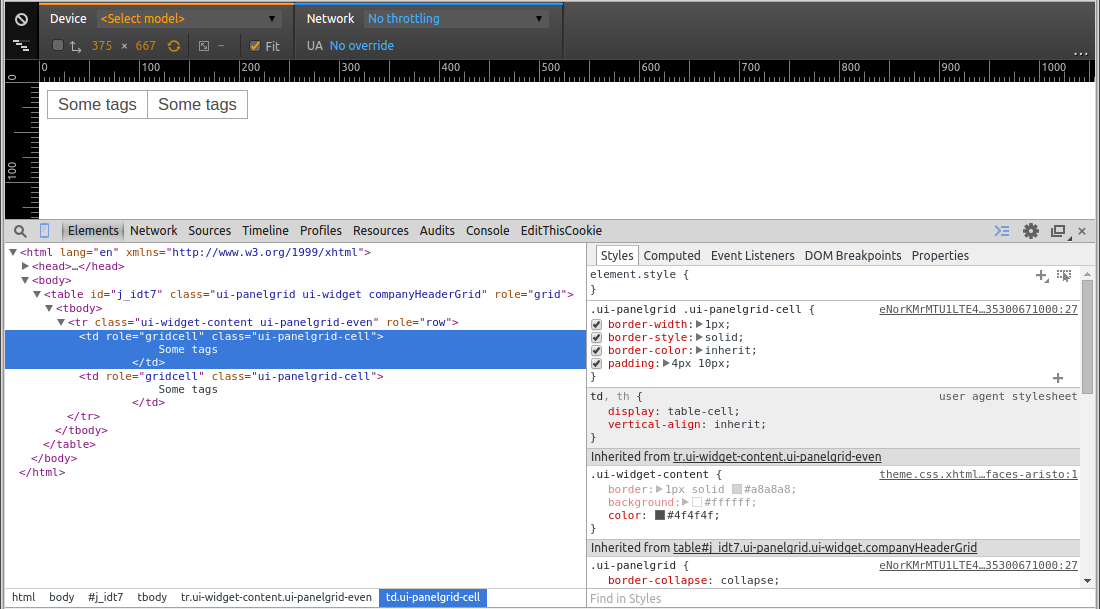Click the #ffffff background color swatch

point(697,502)
